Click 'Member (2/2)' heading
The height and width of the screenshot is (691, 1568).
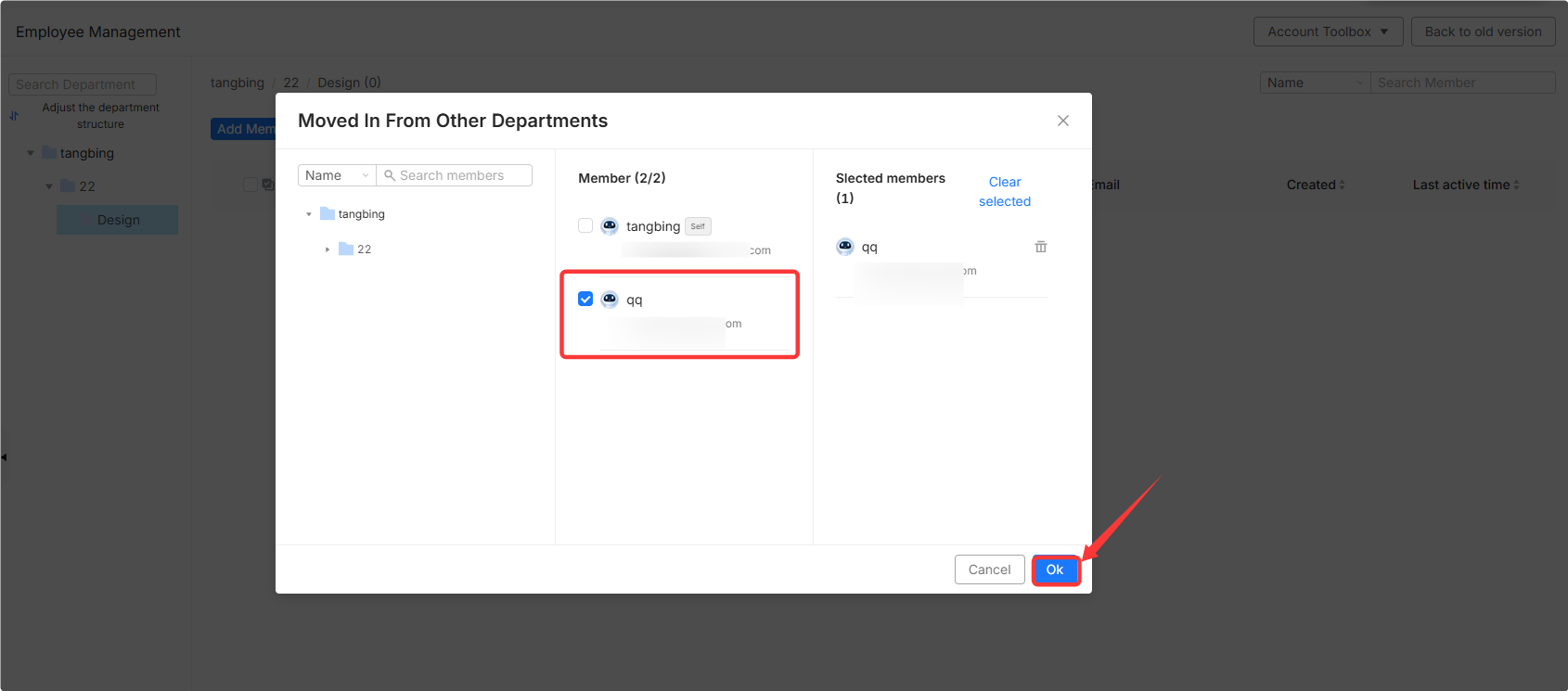click(622, 178)
